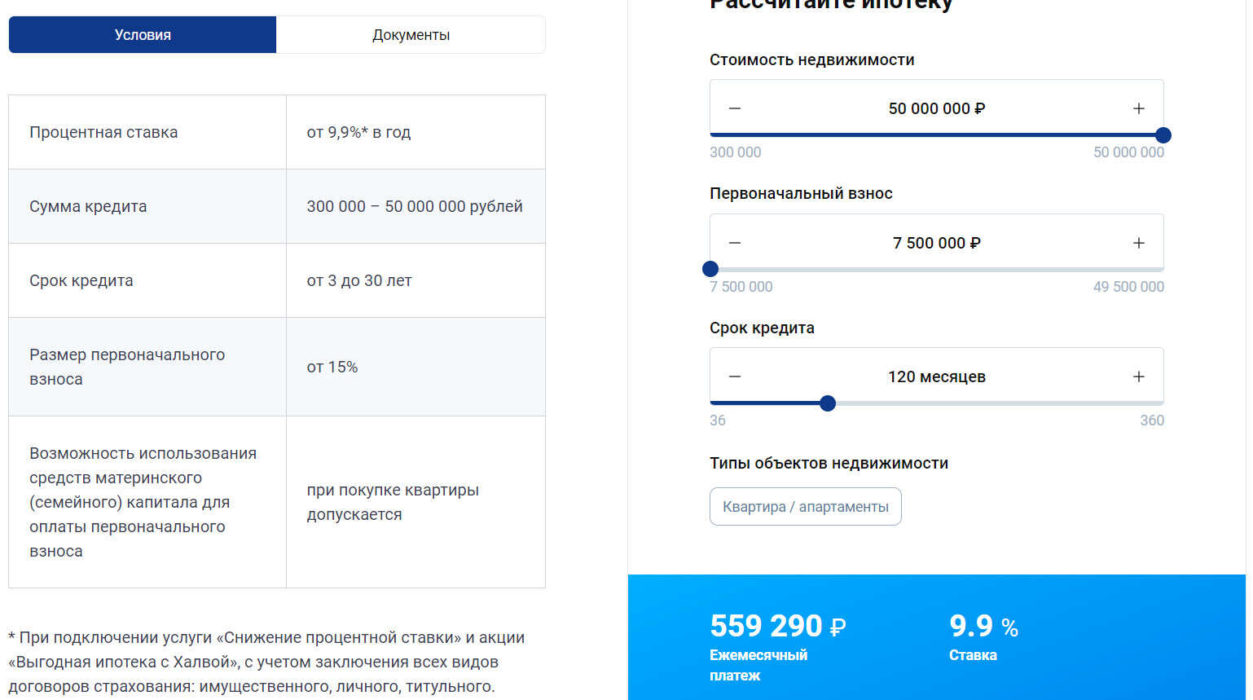Click the down payment slider handle
Viewport: 1253px width, 700px height.
click(x=711, y=268)
